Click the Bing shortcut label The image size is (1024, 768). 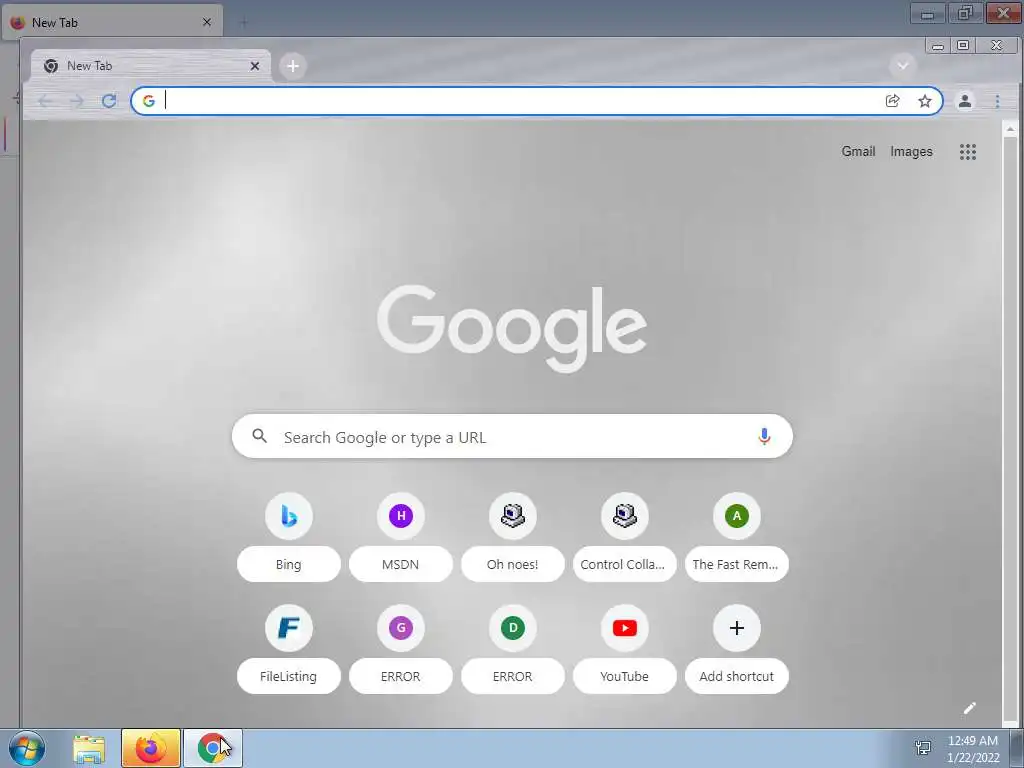click(289, 564)
